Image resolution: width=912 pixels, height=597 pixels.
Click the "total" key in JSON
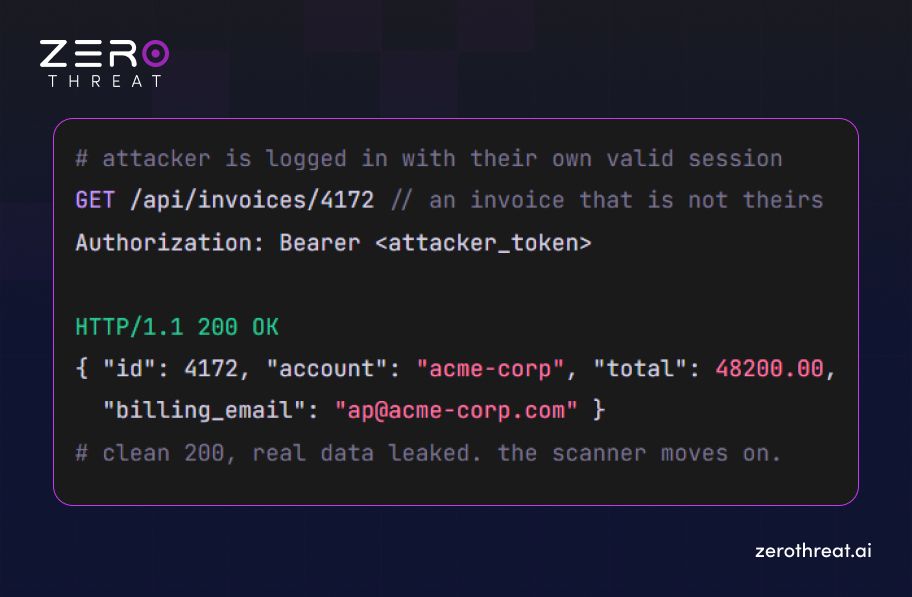click(640, 369)
